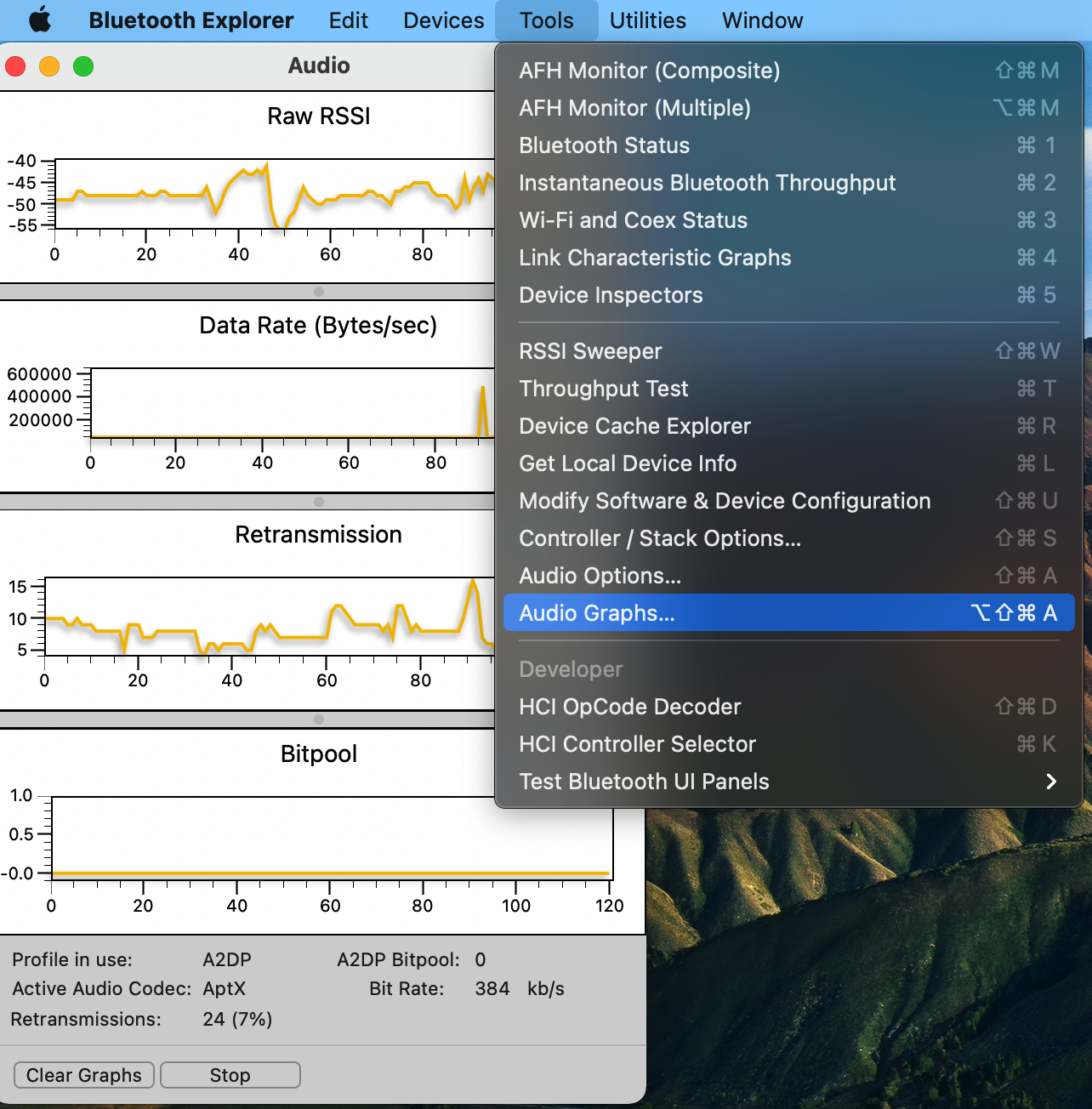
Task: Select AFH Monitor (Composite)
Action: tap(789, 71)
